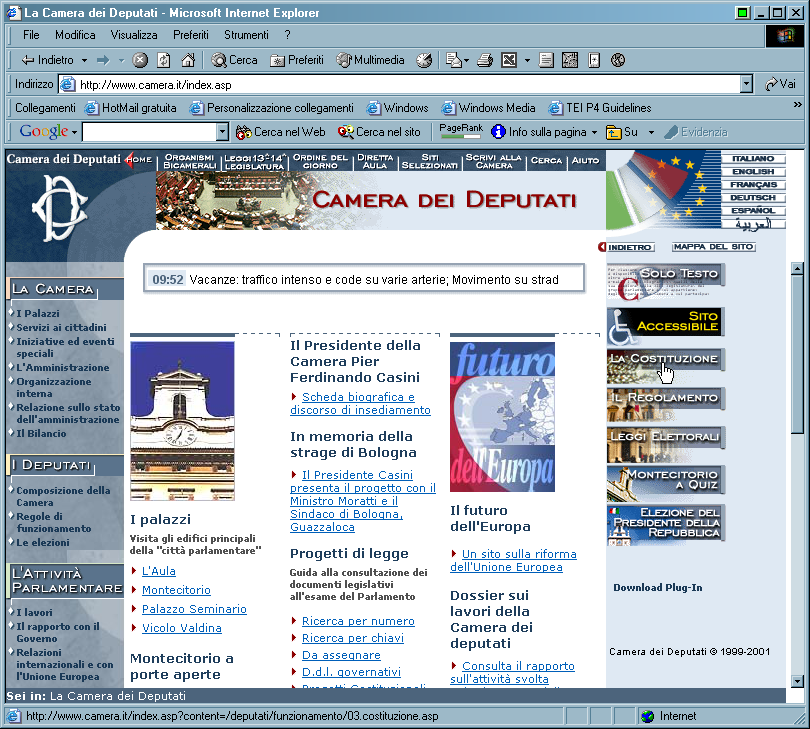Click the Su folder-up button
The image size is (810, 729).
click(x=622, y=132)
